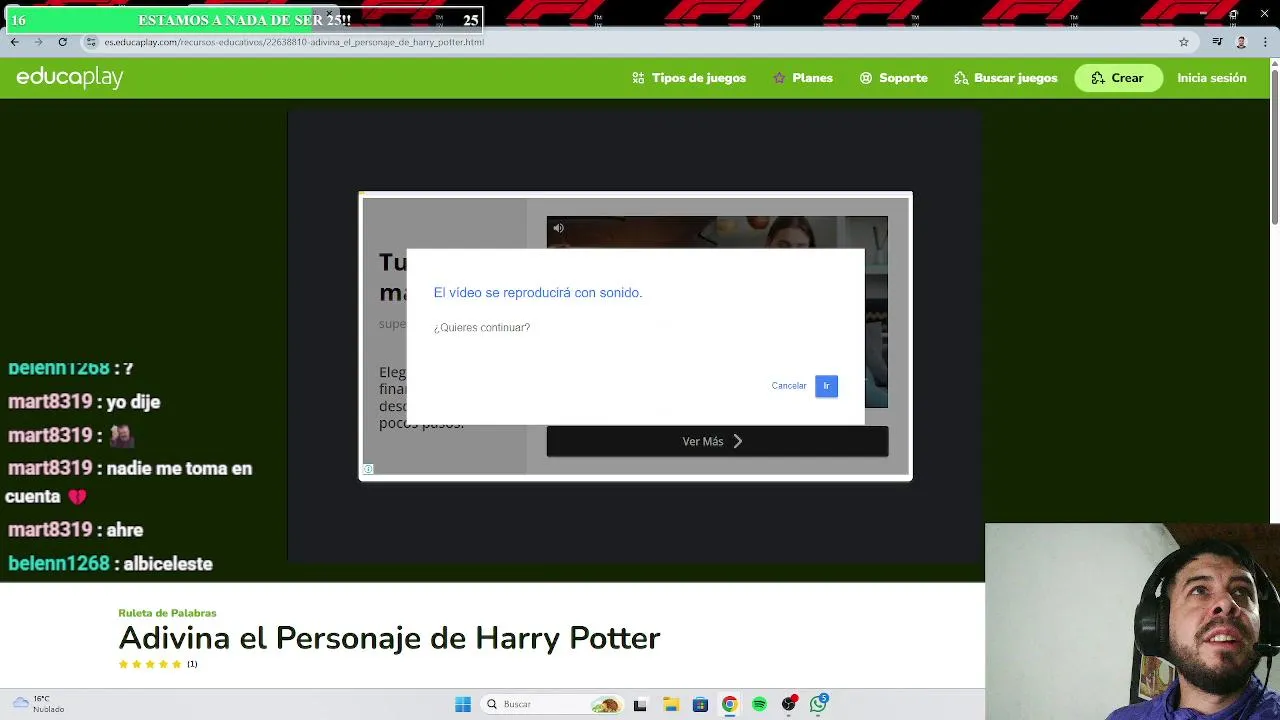Open Microsoft Store from the taskbar

700,704
